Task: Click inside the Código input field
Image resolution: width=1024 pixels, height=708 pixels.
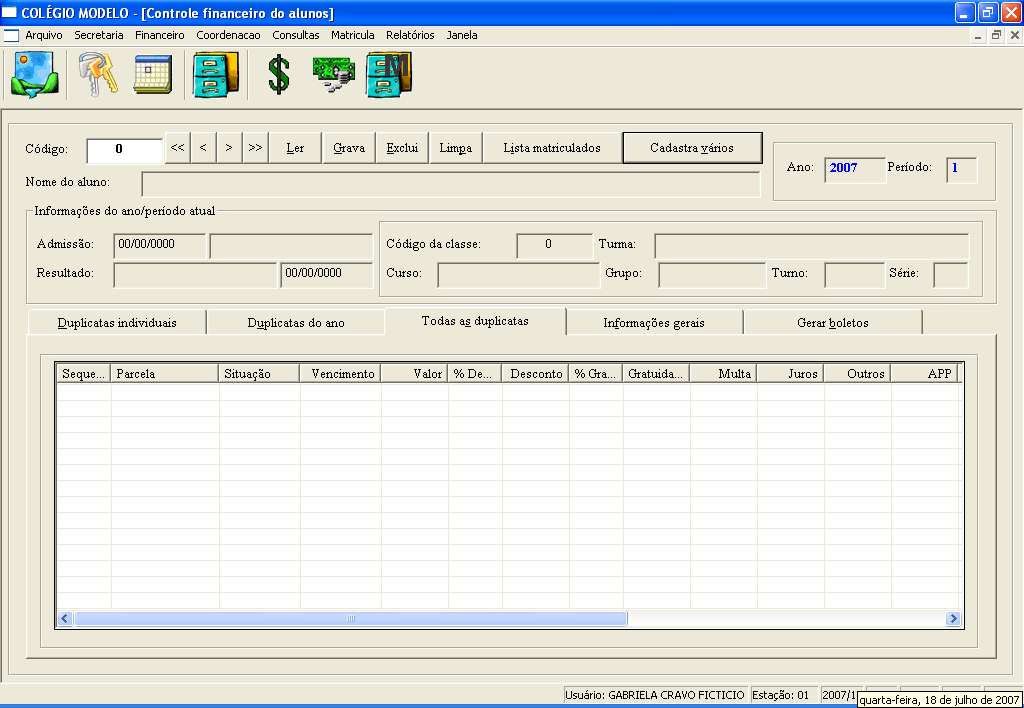Action: click(124, 150)
